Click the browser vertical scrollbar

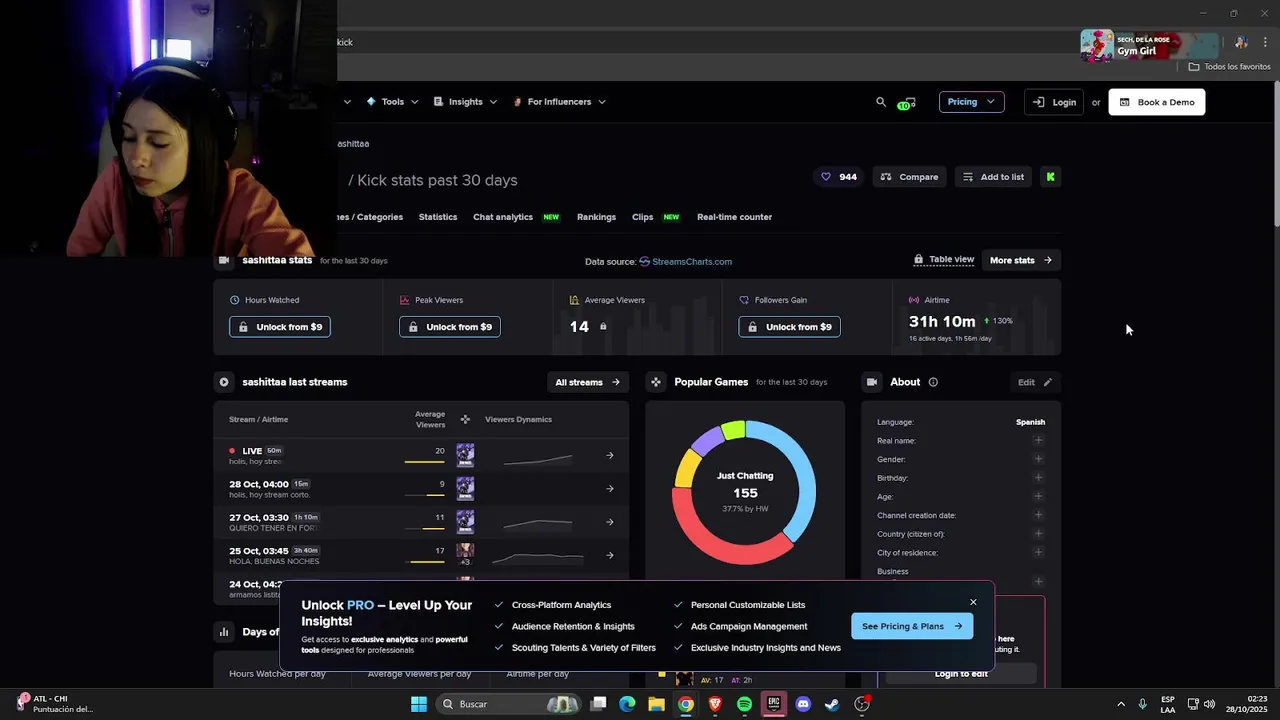(1275, 153)
